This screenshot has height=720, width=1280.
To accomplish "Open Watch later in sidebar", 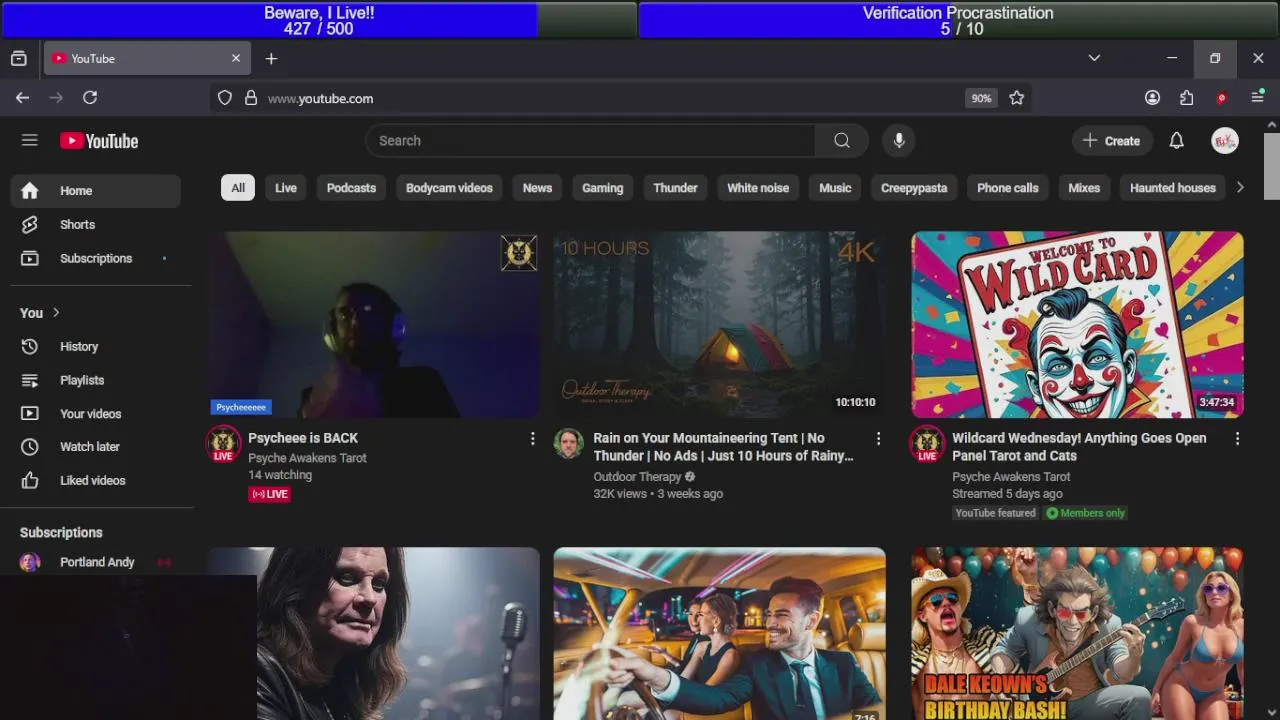I will [x=96, y=447].
